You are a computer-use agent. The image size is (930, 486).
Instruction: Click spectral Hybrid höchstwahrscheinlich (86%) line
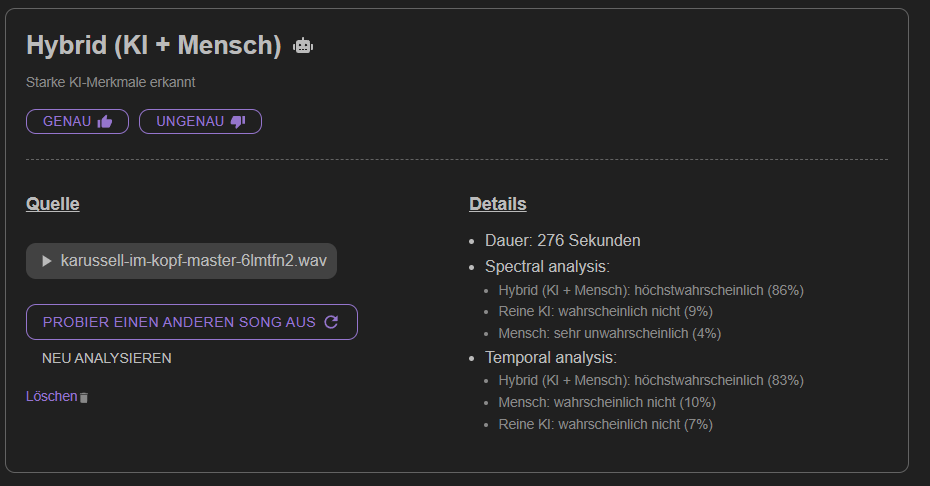pos(651,291)
